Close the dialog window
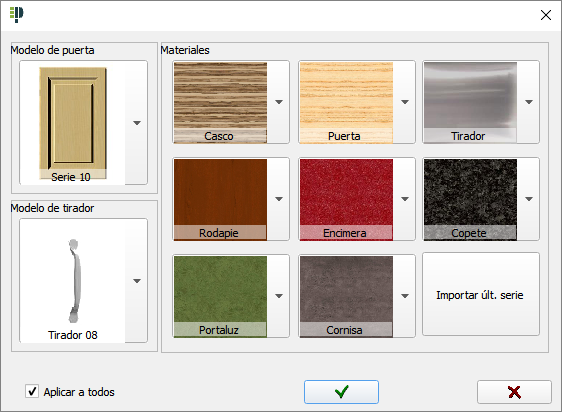 click(x=546, y=15)
